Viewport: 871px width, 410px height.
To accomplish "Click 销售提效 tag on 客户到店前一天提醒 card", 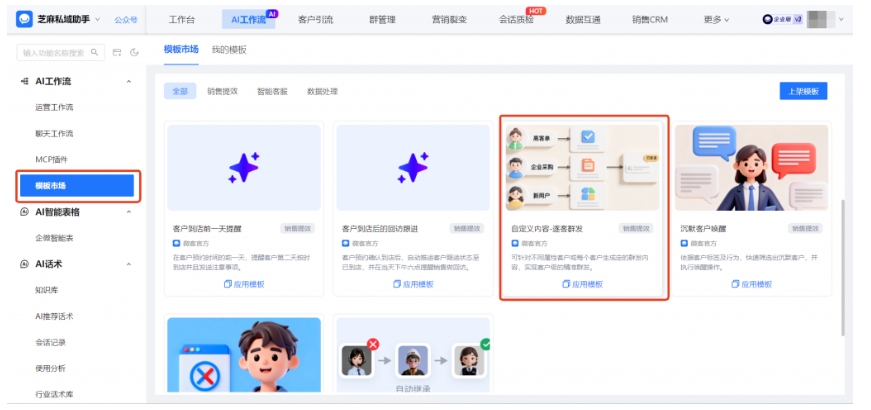I will coord(298,228).
